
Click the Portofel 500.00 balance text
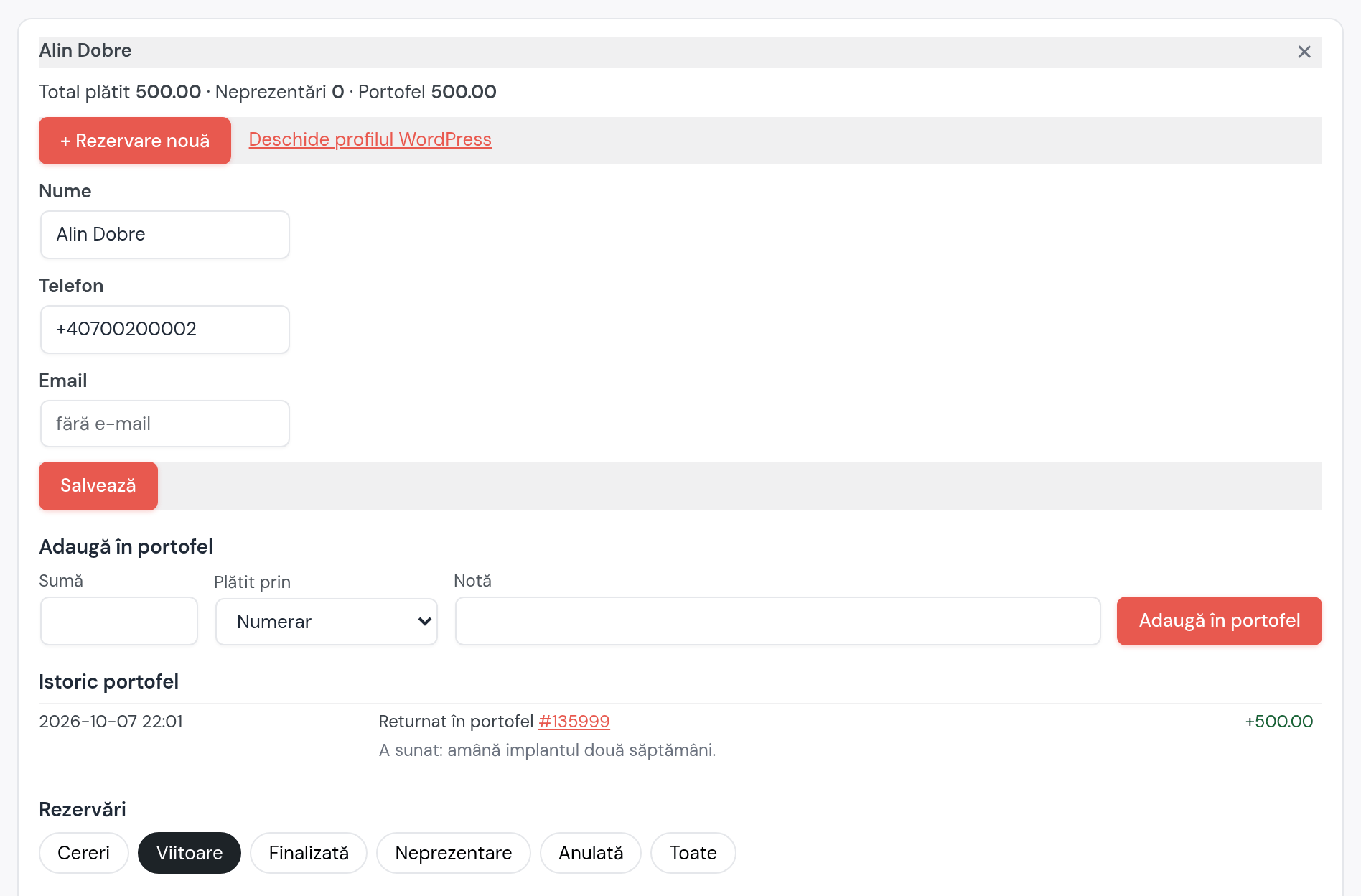427,92
